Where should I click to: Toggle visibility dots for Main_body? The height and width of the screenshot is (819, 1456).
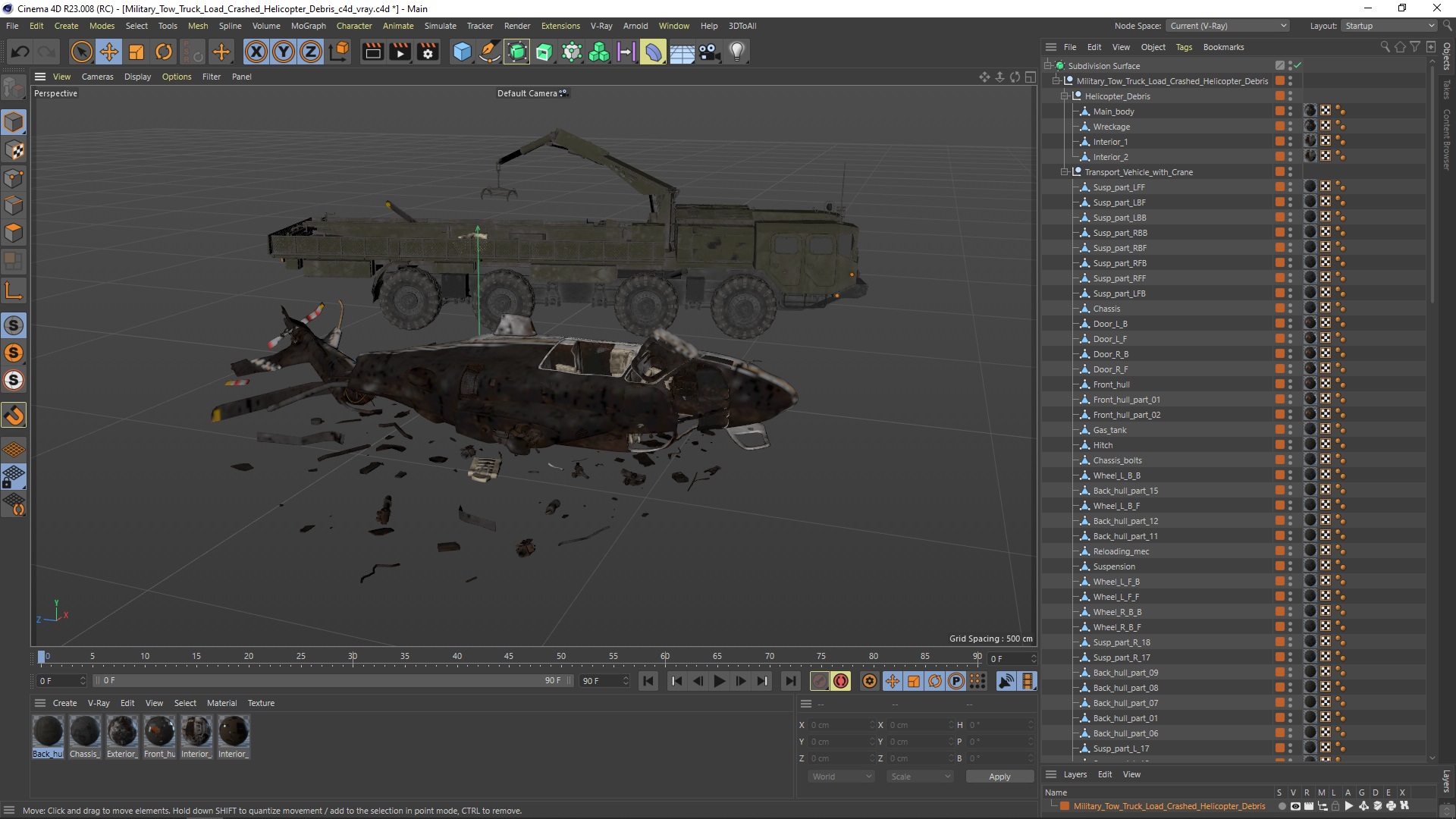pos(1290,111)
